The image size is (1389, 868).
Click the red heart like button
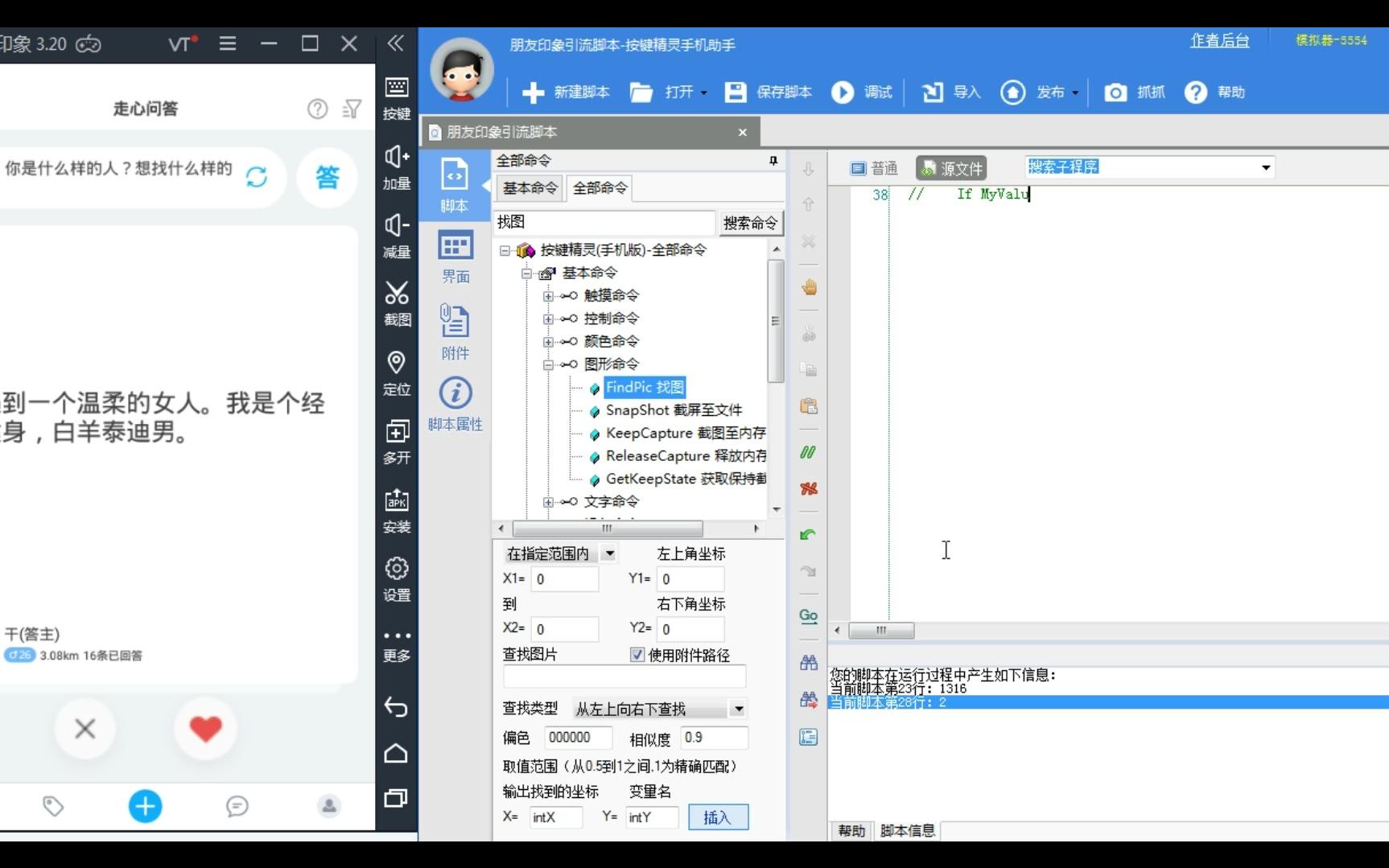click(x=205, y=729)
